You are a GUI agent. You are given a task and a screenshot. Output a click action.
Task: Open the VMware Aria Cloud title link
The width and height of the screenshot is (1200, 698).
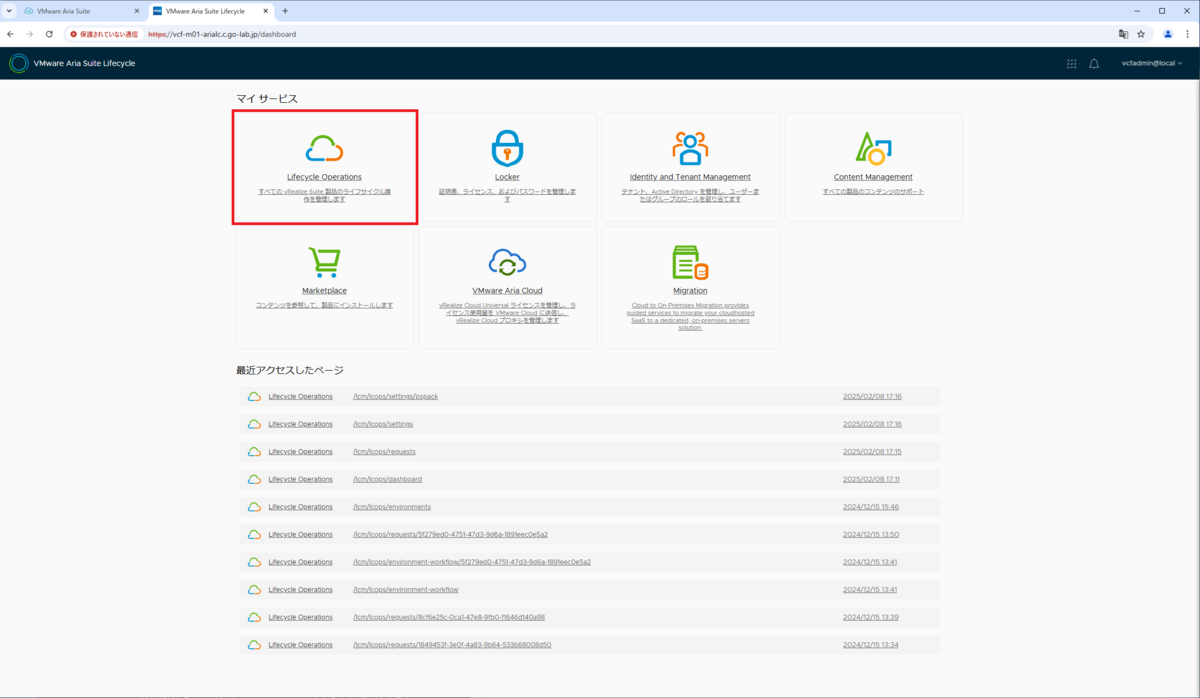coord(507,291)
